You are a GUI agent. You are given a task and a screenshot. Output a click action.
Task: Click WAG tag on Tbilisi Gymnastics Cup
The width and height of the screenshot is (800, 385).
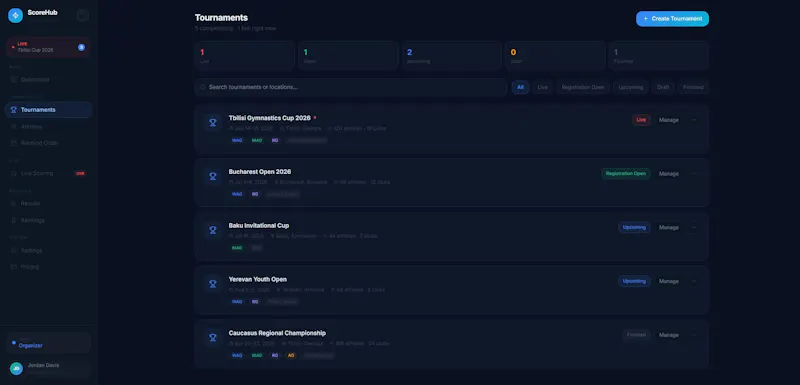coord(237,140)
